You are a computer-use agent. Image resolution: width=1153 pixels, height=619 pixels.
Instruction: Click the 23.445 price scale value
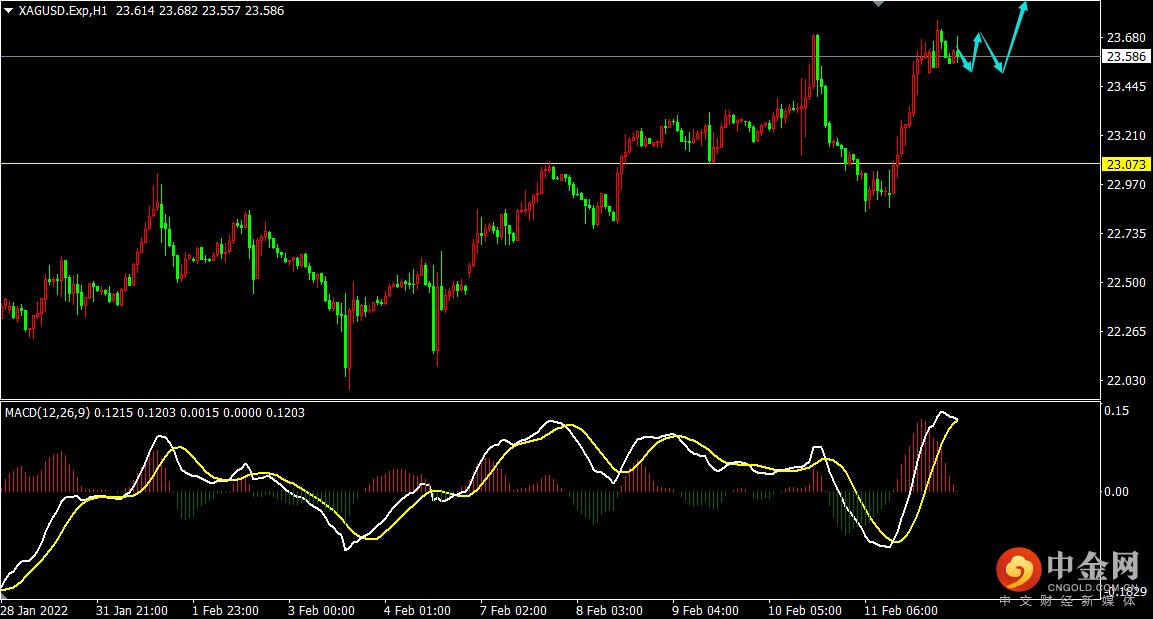coord(1126,87)
